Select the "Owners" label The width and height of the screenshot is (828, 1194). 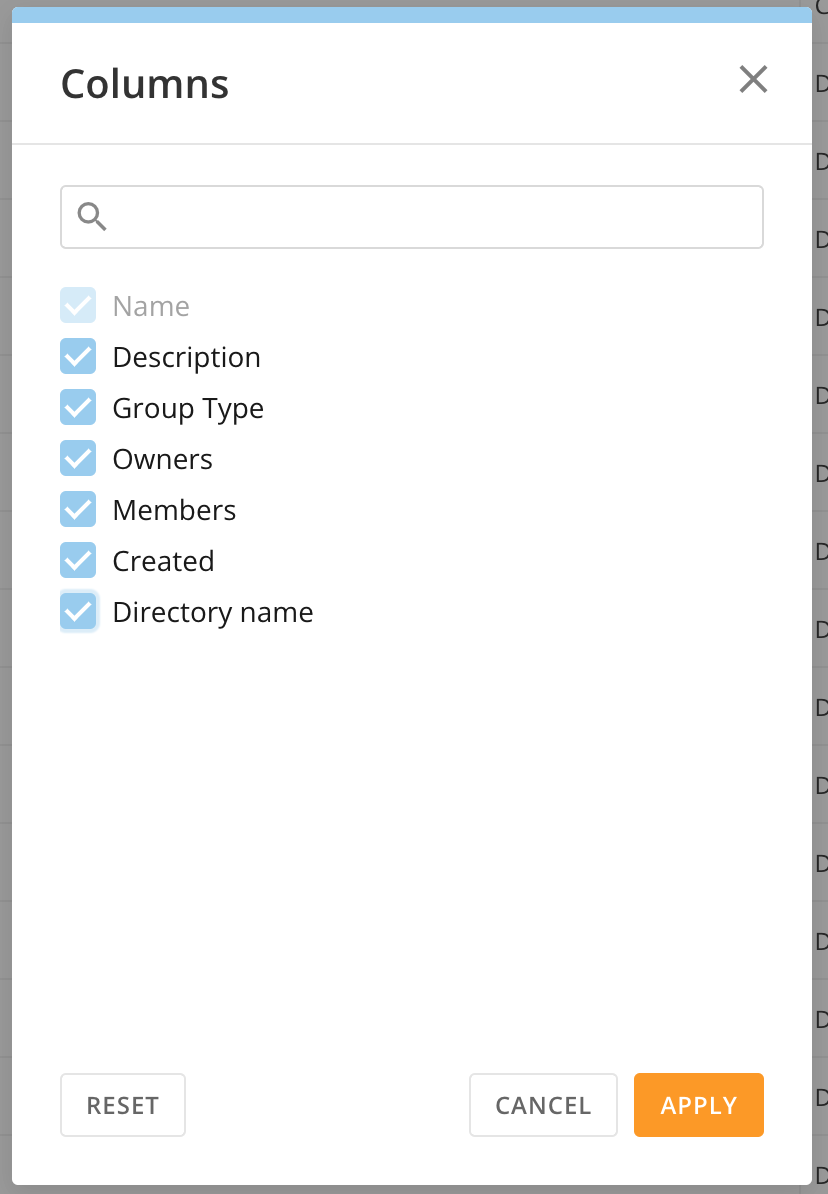tap(162, 458)
